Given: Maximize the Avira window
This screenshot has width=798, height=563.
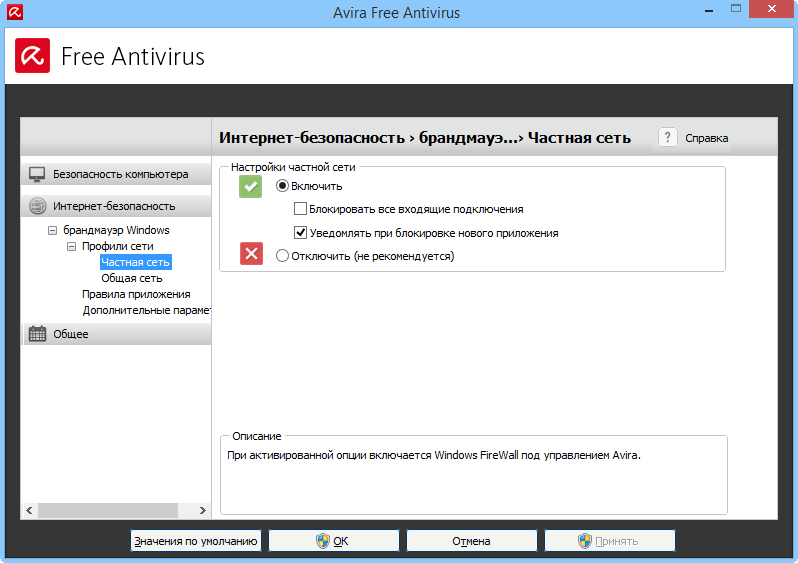Looking at the screenshot, I should point(736,9).
